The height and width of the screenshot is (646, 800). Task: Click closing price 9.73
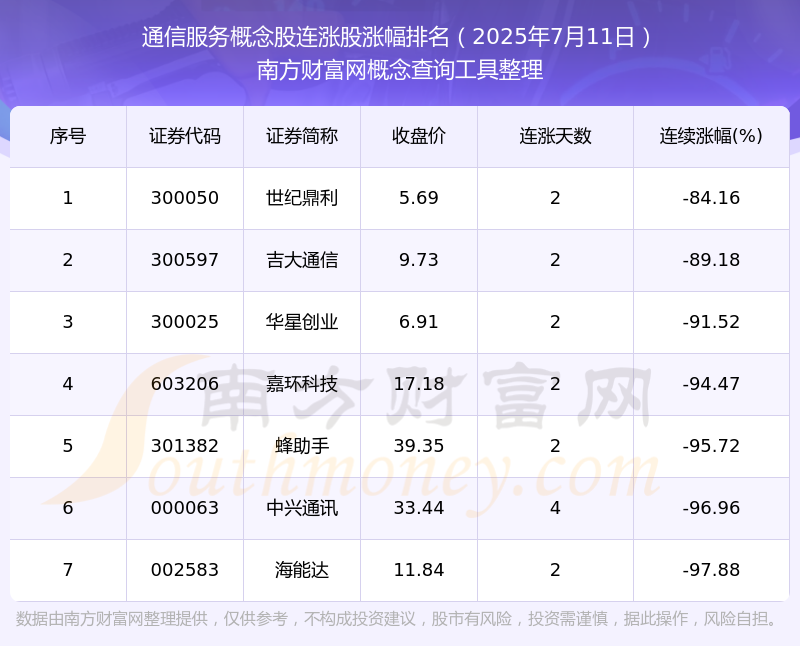(419, 260)
